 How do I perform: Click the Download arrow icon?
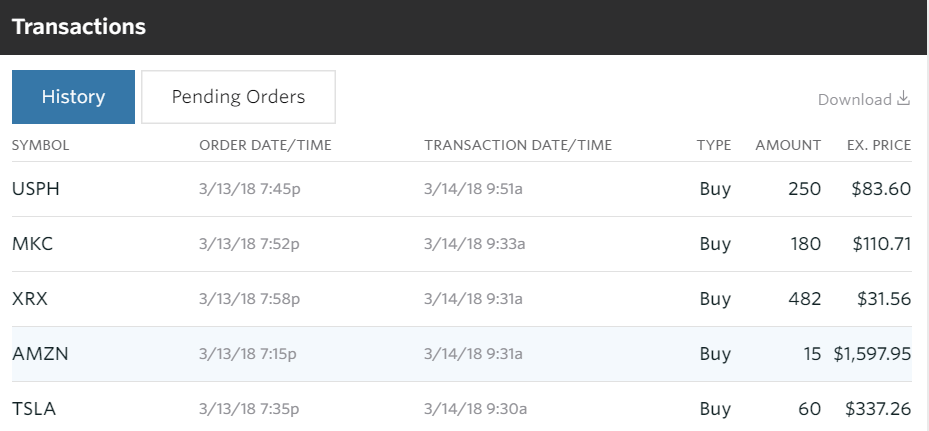pyautogui.click(x=904, y=98)
